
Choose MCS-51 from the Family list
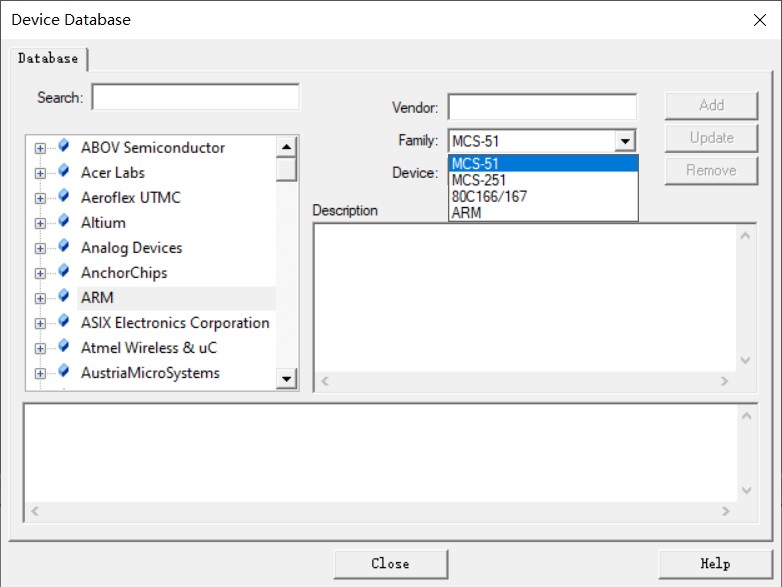click(x=543, y=164)
